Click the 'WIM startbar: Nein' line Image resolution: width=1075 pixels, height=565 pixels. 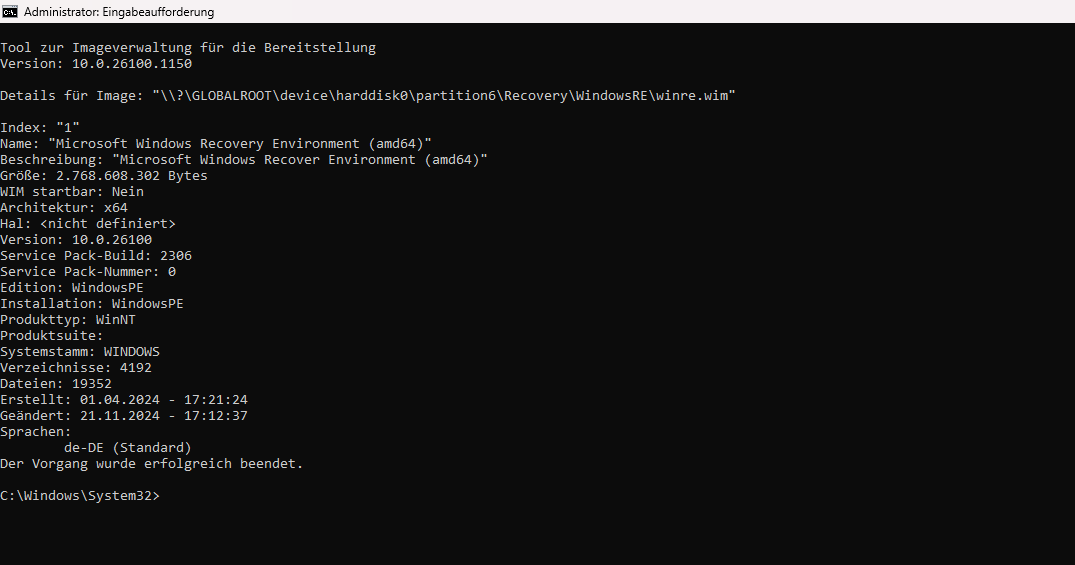tap(72, 191)
